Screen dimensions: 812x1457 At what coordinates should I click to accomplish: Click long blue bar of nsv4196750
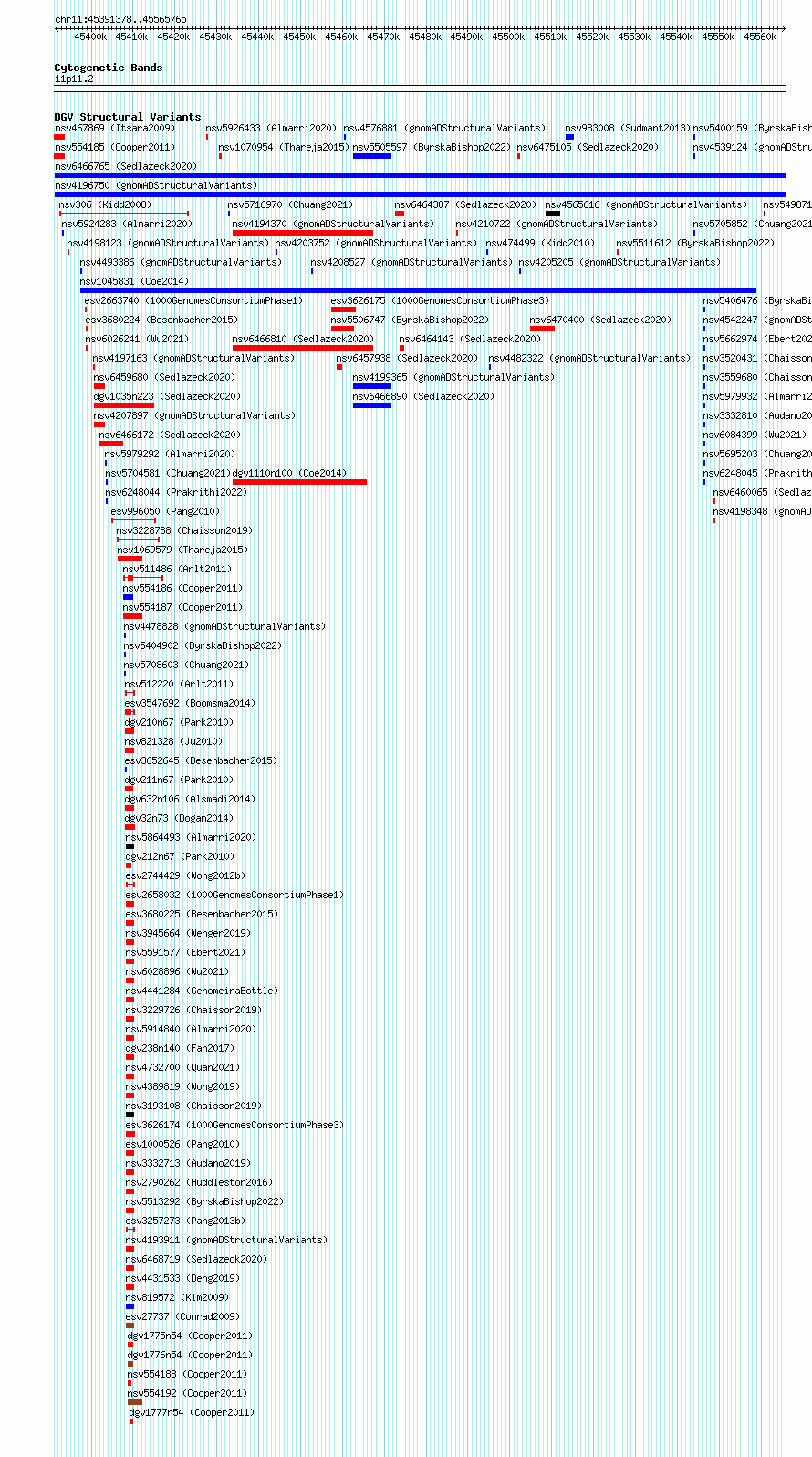pyautogui.click(x=420, y=194)
